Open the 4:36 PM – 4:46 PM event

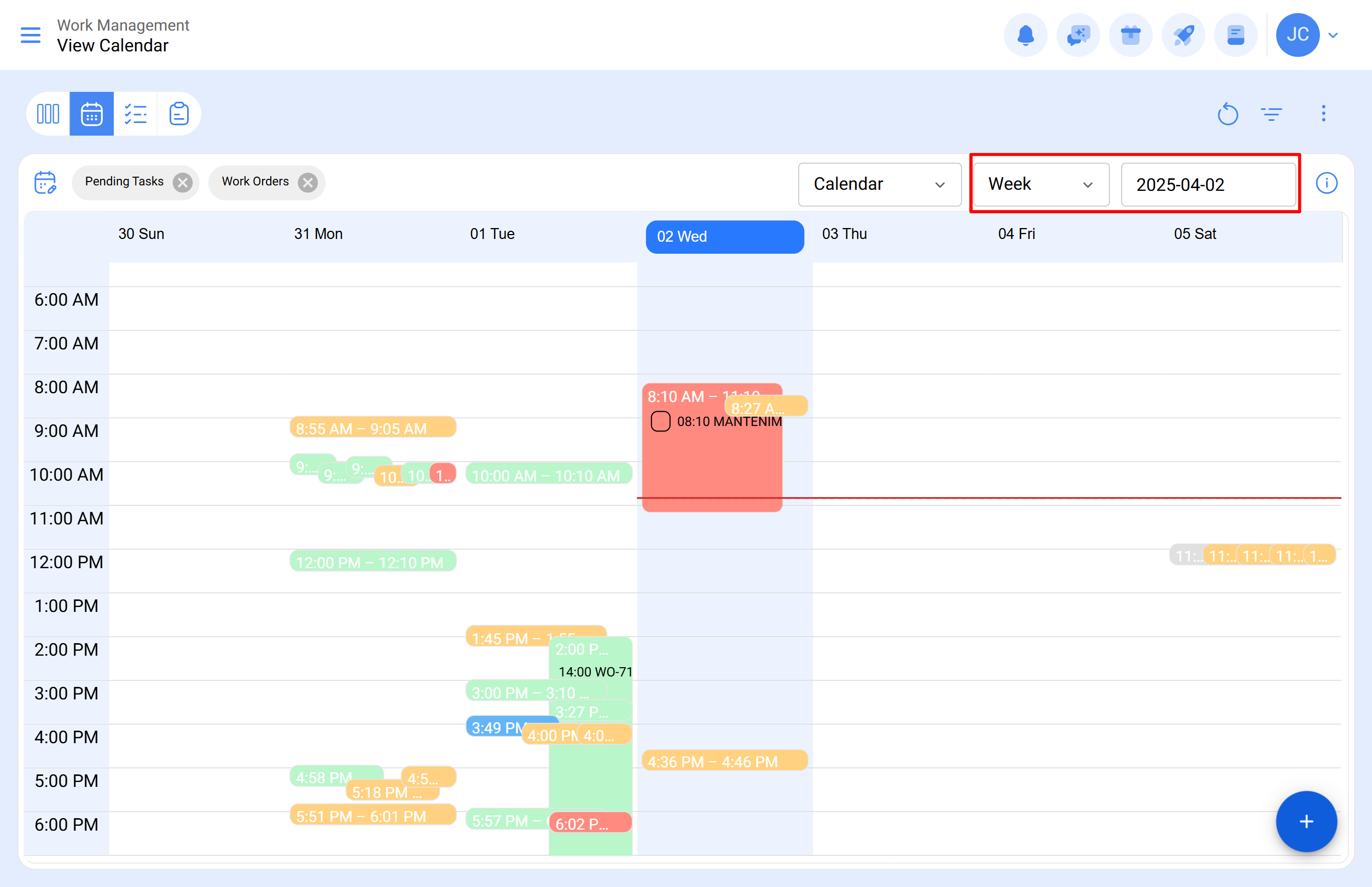point(724,760)
